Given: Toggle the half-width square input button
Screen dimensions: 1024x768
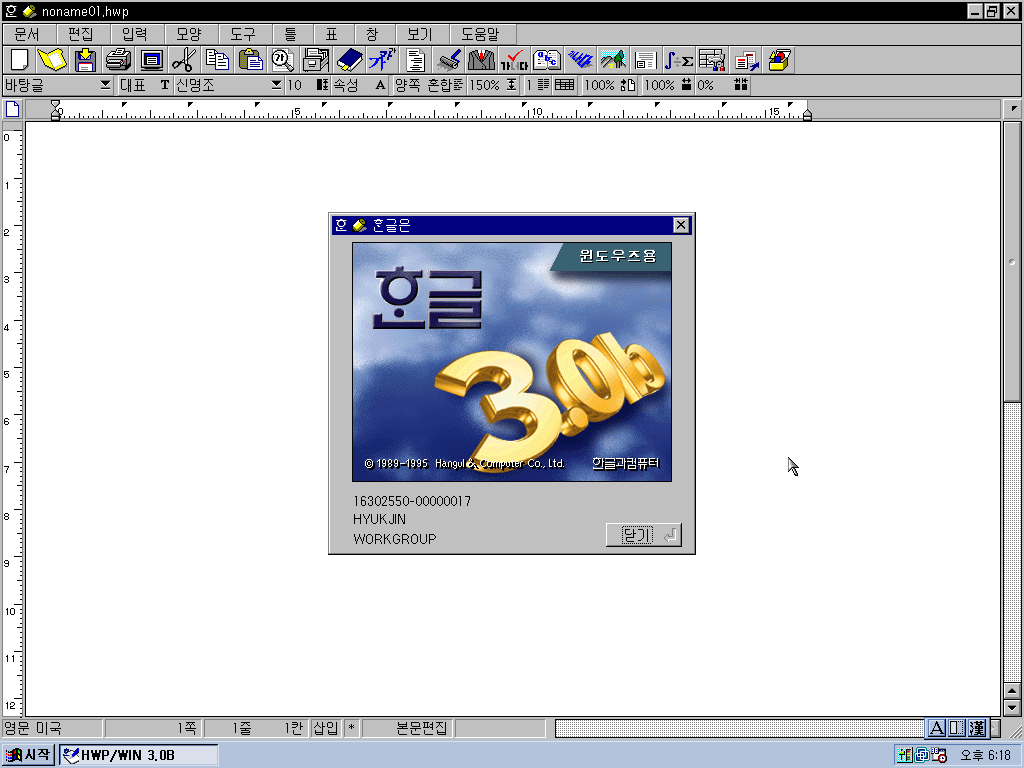Looking at the screenshot, I should 957,728.
